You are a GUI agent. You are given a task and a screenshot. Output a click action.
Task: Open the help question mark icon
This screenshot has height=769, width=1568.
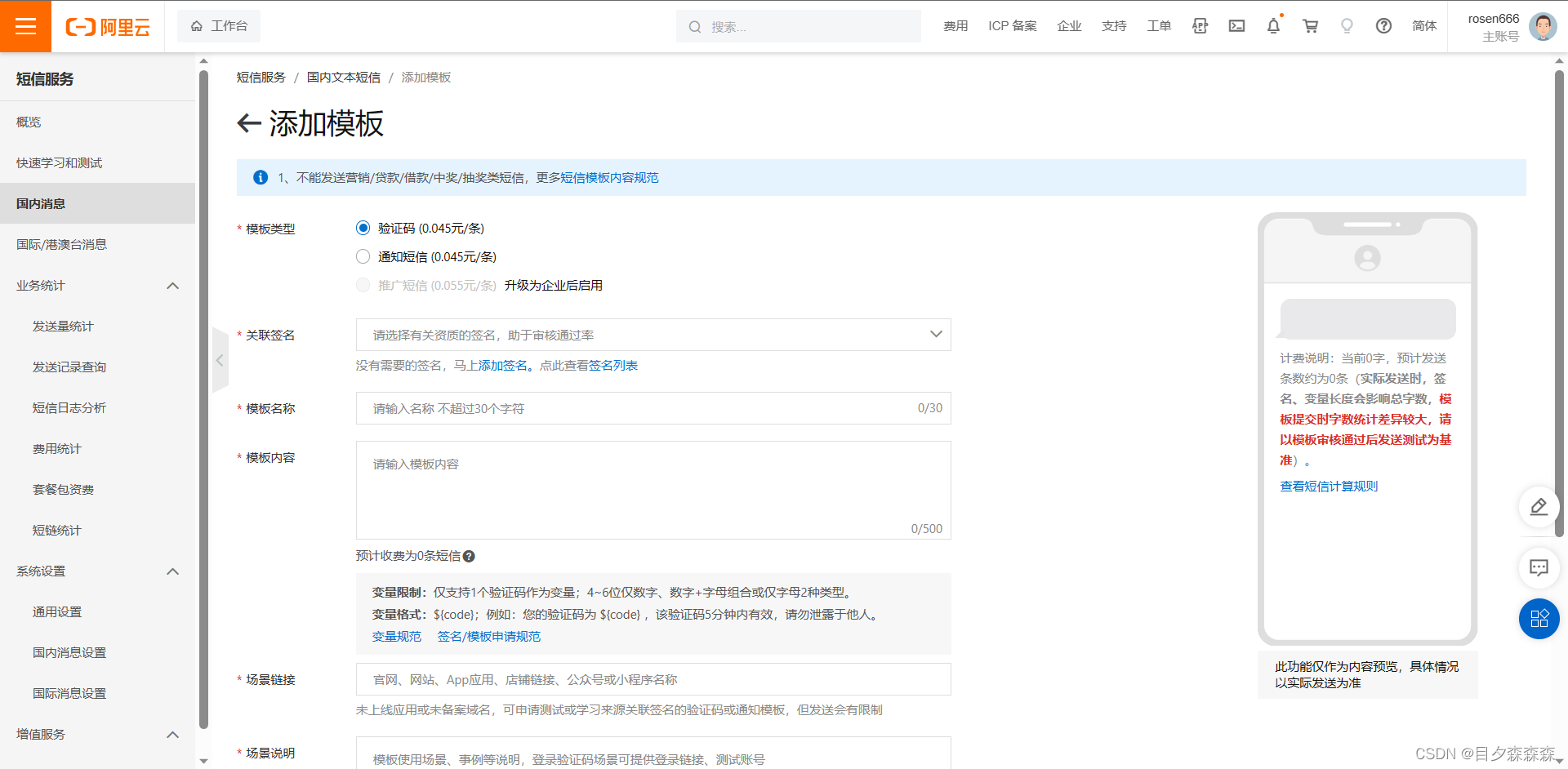pos(1383,26)
